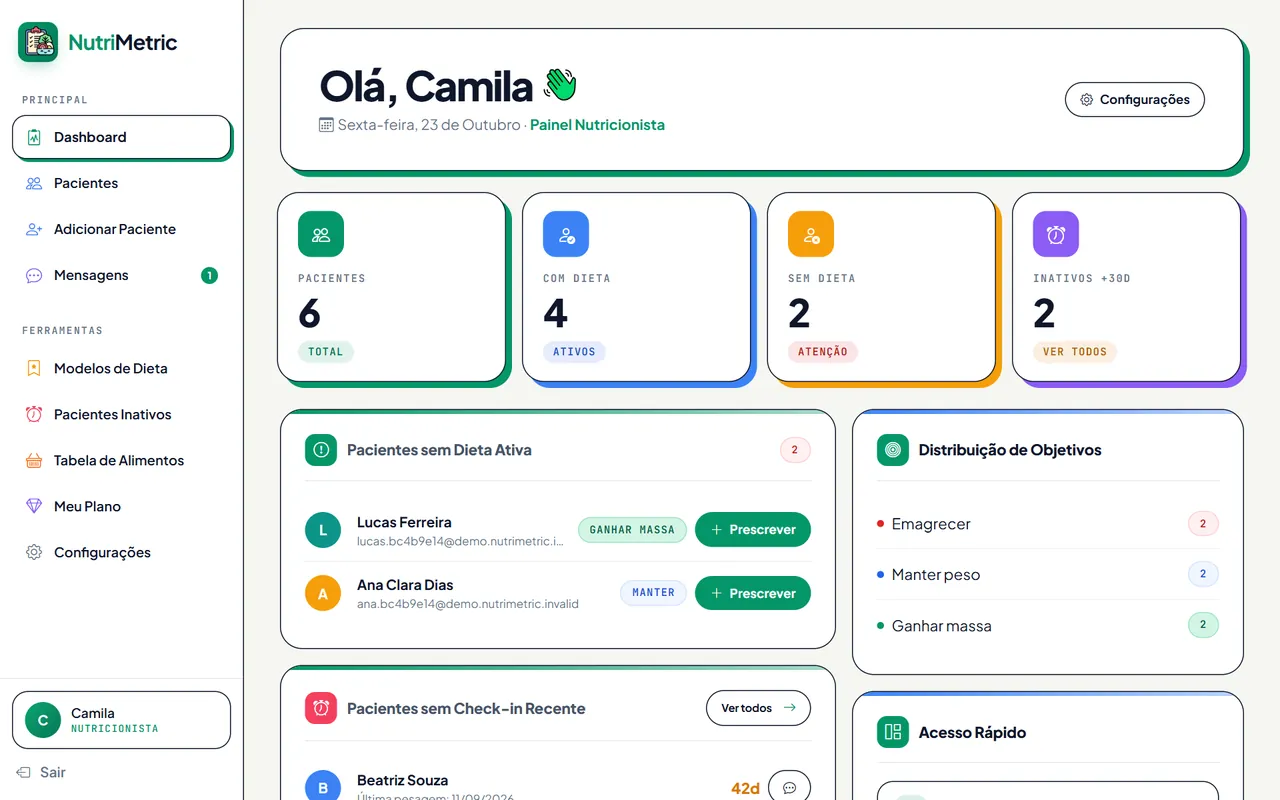1280x800 pixels.
Task: Open Mensagens in the sidebar
Action: click(x=121, y=275)
